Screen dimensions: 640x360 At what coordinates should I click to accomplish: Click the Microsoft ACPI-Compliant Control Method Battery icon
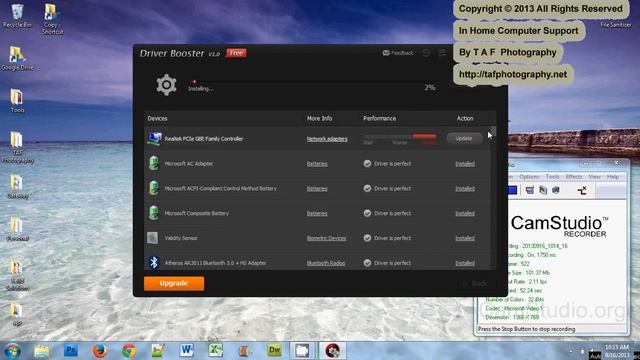pyautogui.click(x=153, y=188)
